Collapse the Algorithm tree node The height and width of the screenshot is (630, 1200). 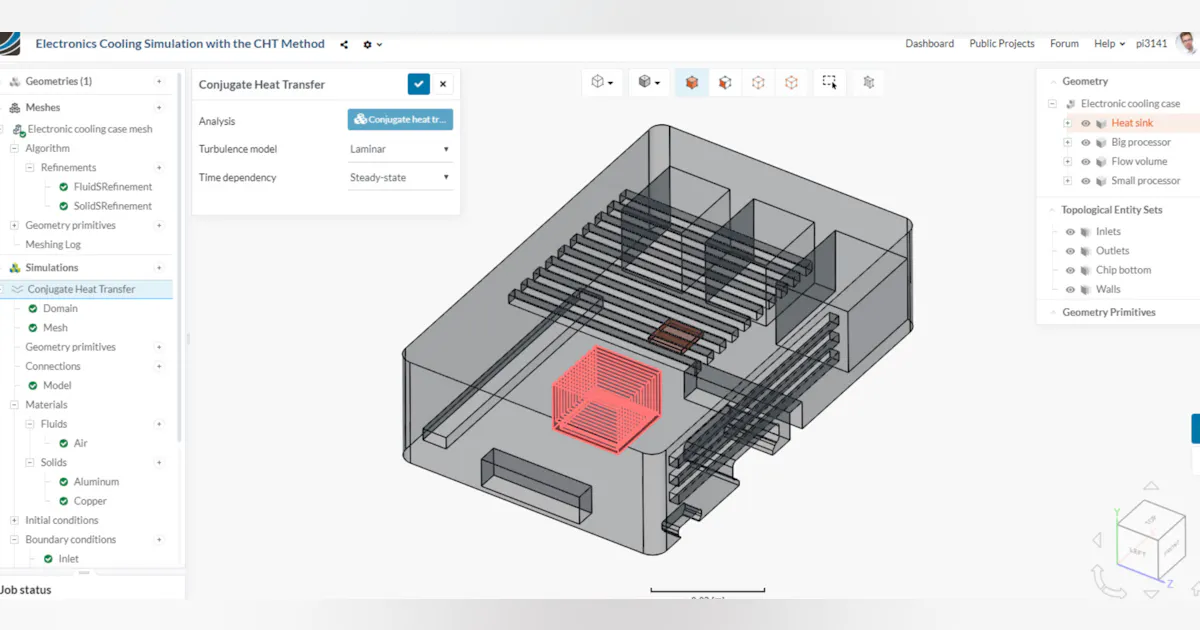tap(15, 148)
